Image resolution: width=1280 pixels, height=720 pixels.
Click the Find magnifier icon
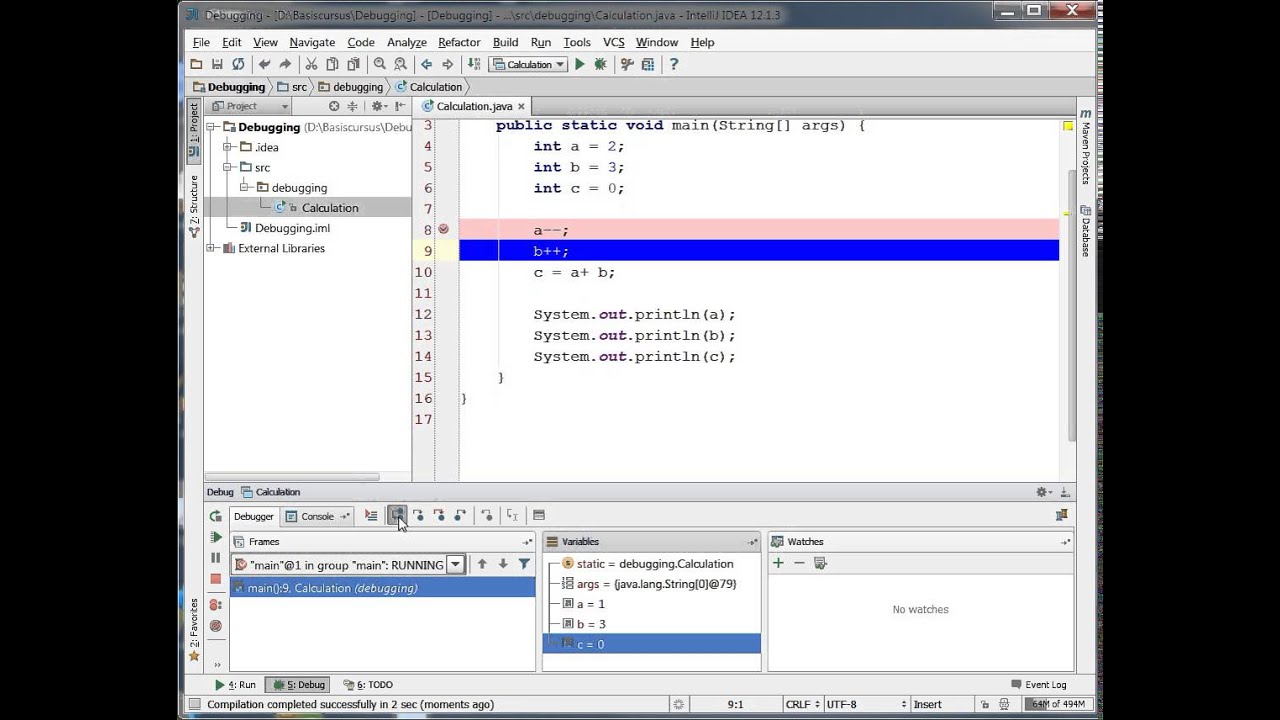[x=379, y=64]
